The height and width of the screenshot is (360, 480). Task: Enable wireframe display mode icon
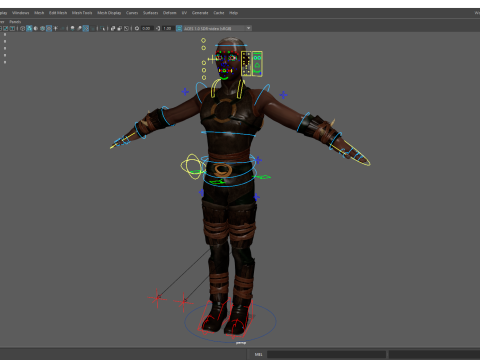[23, 28]
